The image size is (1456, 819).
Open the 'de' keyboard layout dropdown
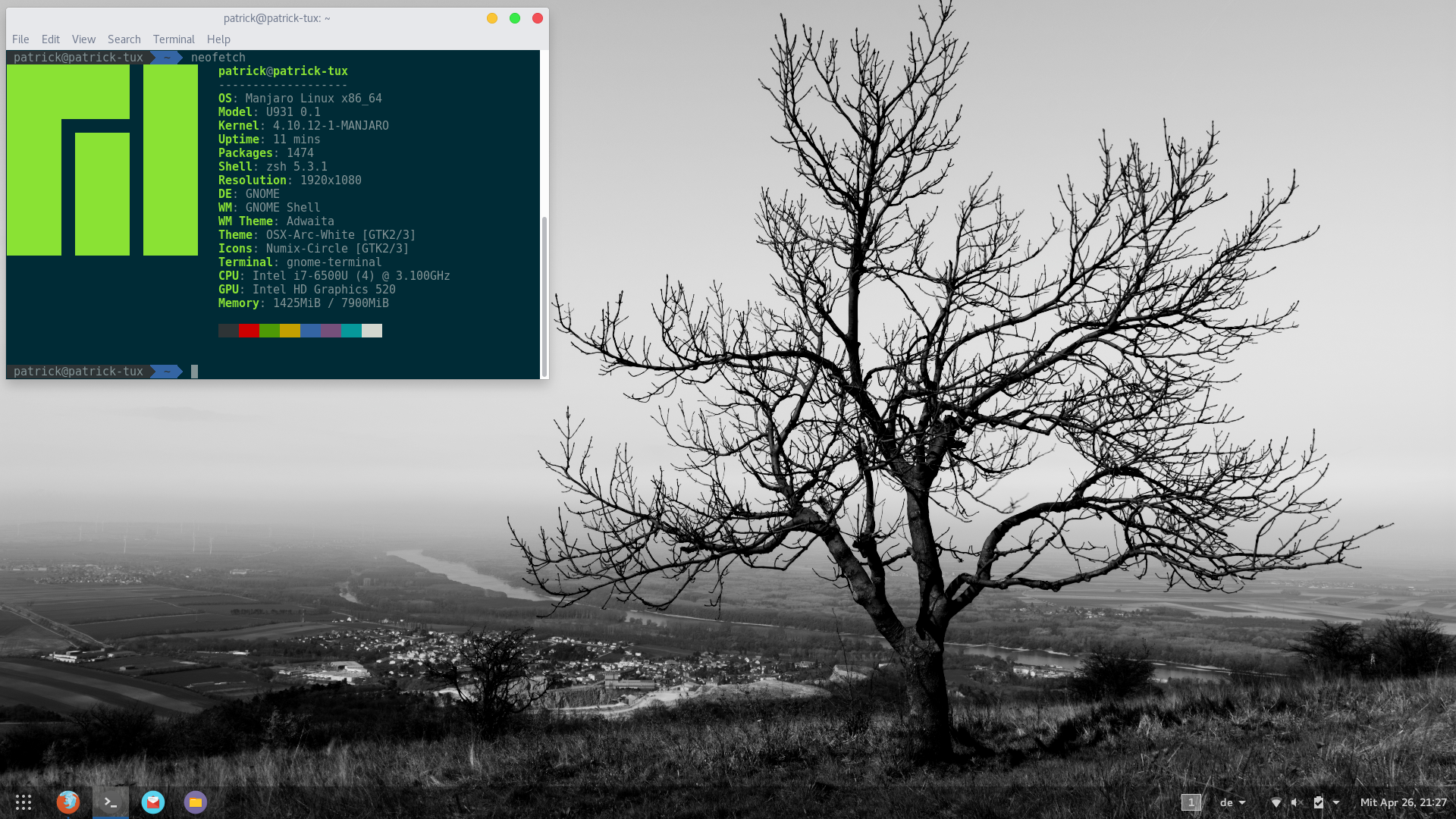click(x=1232, y=802)
